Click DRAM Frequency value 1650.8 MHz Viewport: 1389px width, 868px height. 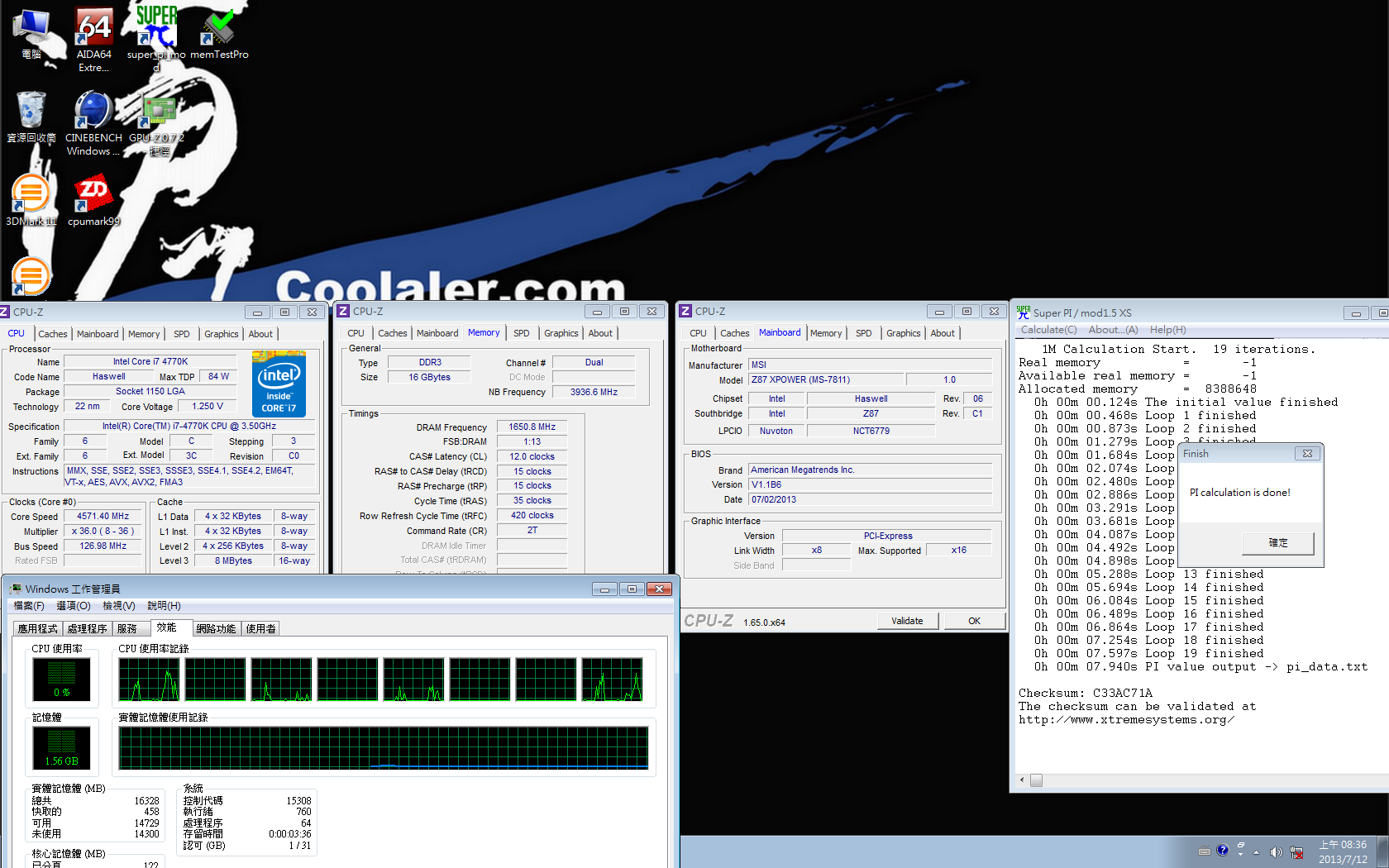532,427
